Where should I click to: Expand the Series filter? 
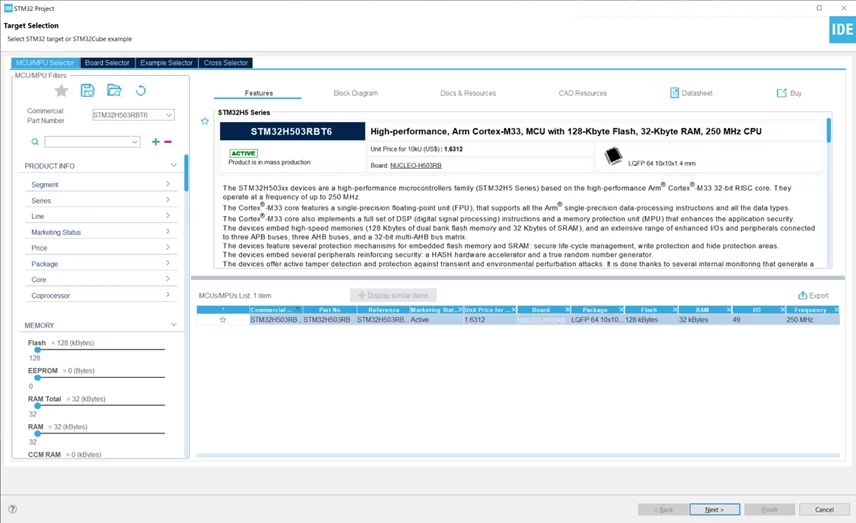(x=168, y=200)
